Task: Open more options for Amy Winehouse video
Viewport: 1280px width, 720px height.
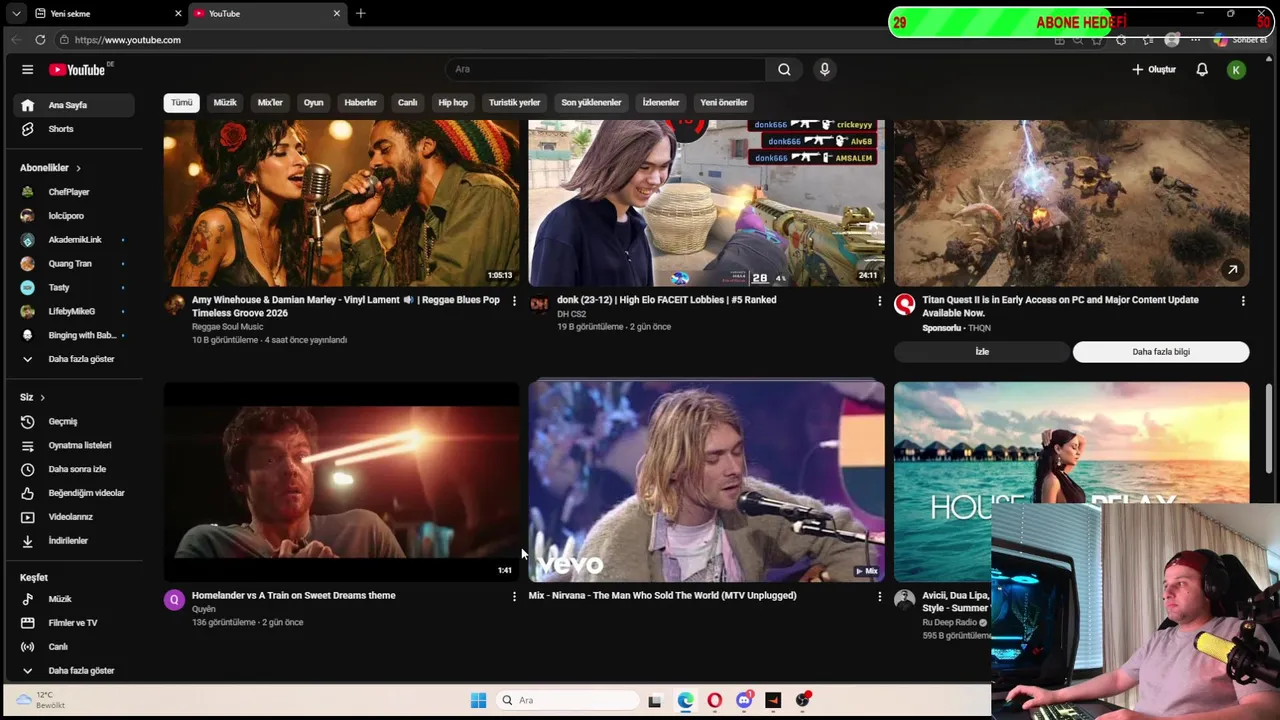Action: [514, 300]
